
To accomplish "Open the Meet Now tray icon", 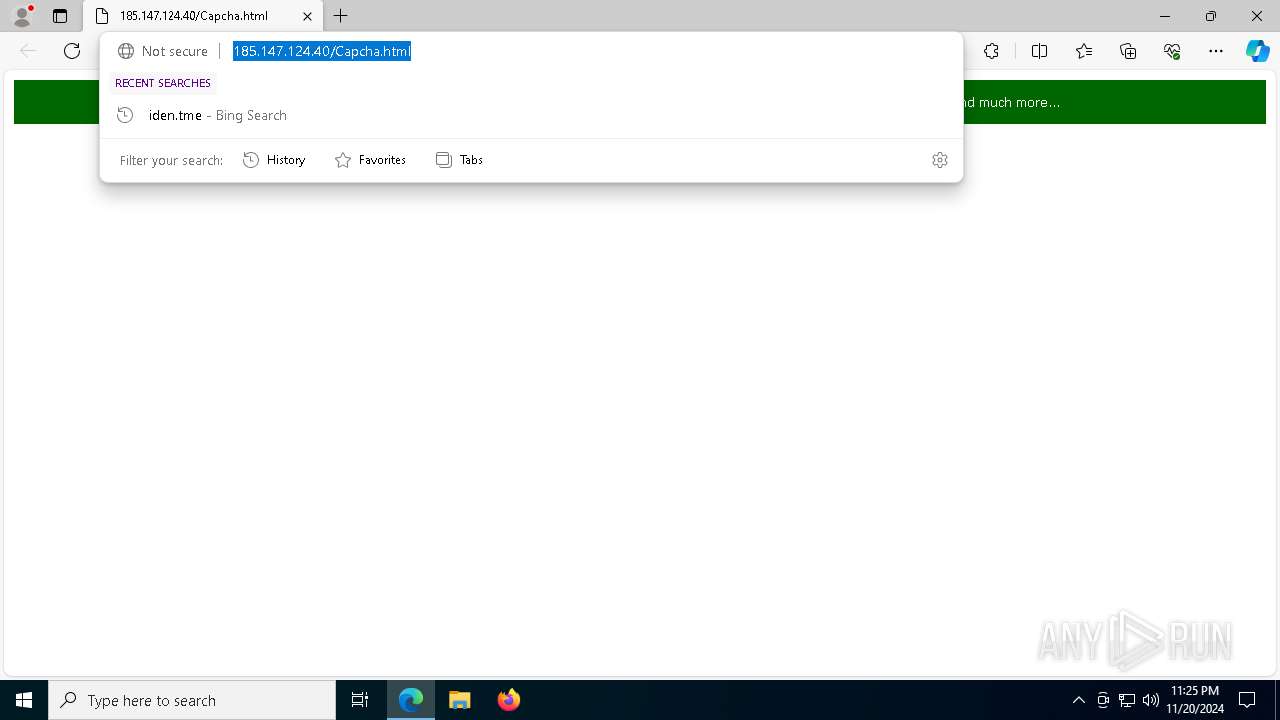I will (1103, 700).
